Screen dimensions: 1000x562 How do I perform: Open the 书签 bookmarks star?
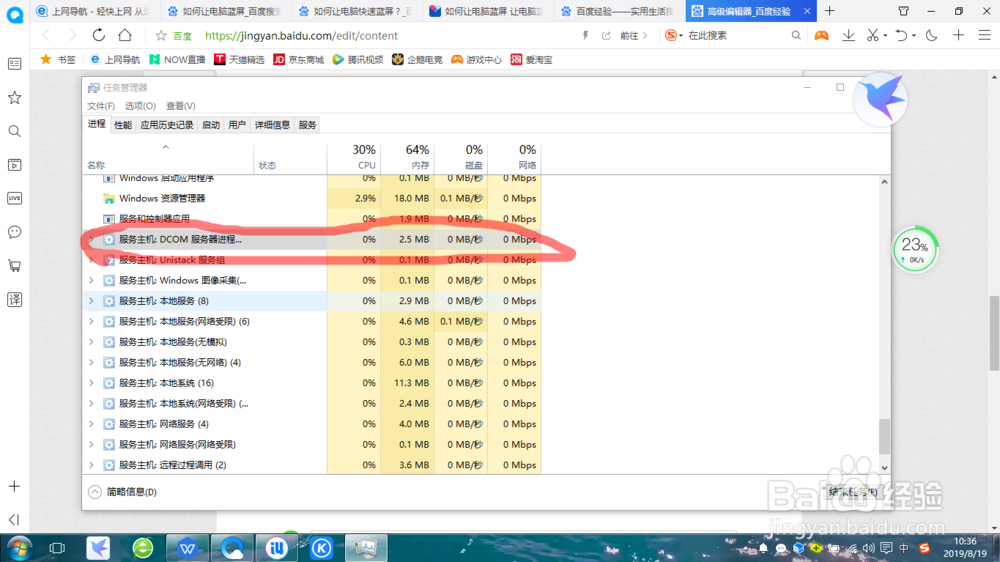(57, 59)
